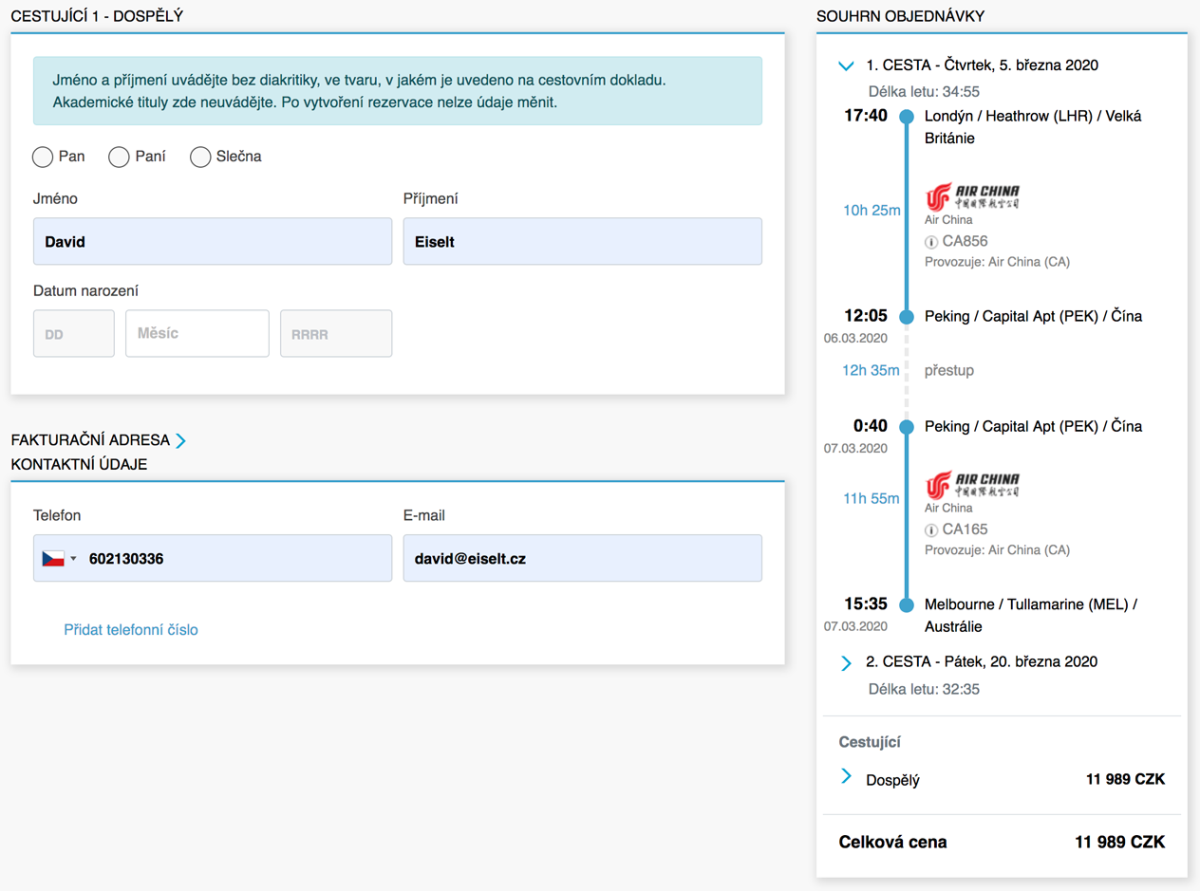
Task: Click the Air China logo for flight CA856
Action: tap(972, 196)
